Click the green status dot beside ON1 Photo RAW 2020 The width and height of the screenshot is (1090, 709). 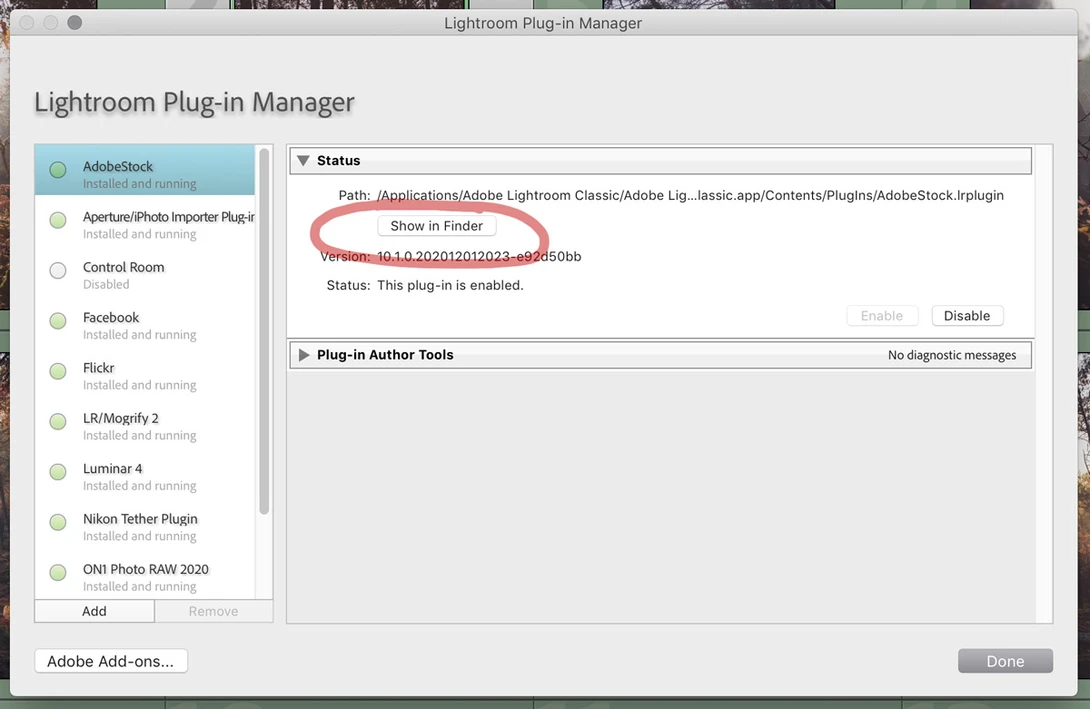click(x=58, y=572)
